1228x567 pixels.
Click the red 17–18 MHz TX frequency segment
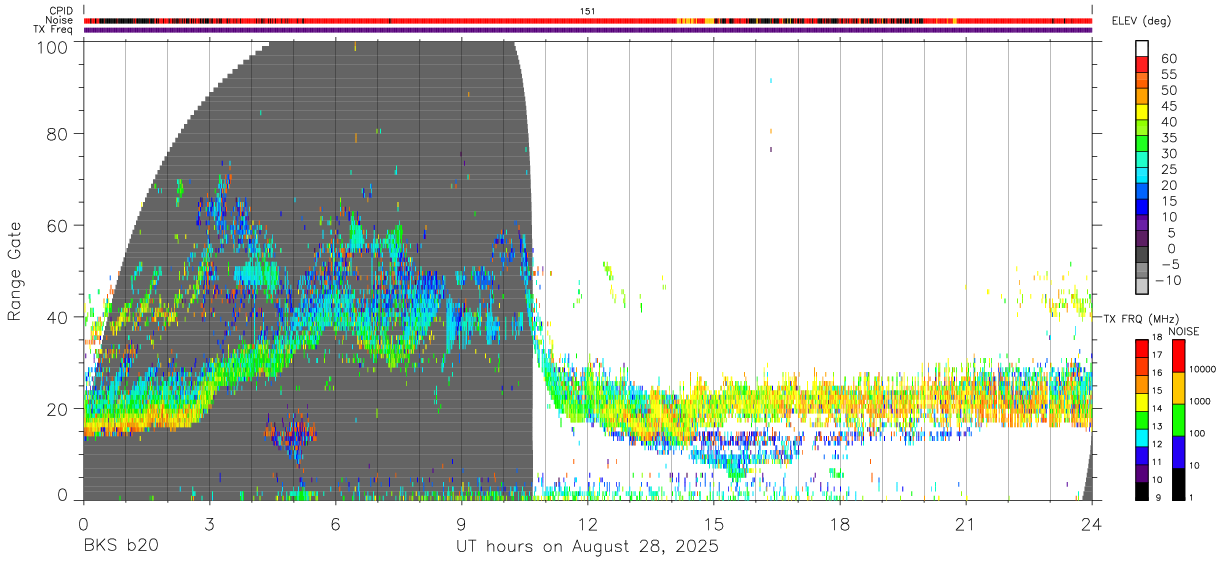pos(1142,348)
